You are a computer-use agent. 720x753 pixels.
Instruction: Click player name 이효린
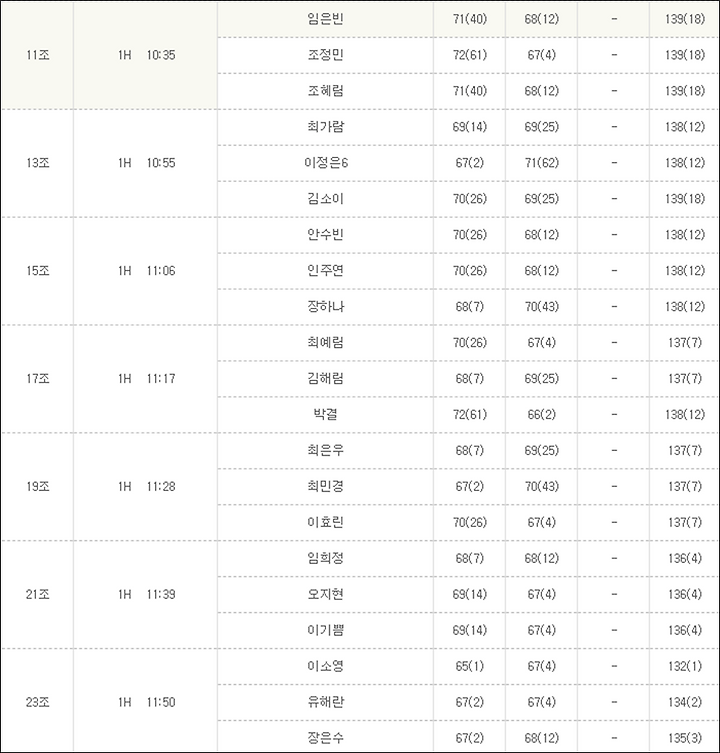325,522
